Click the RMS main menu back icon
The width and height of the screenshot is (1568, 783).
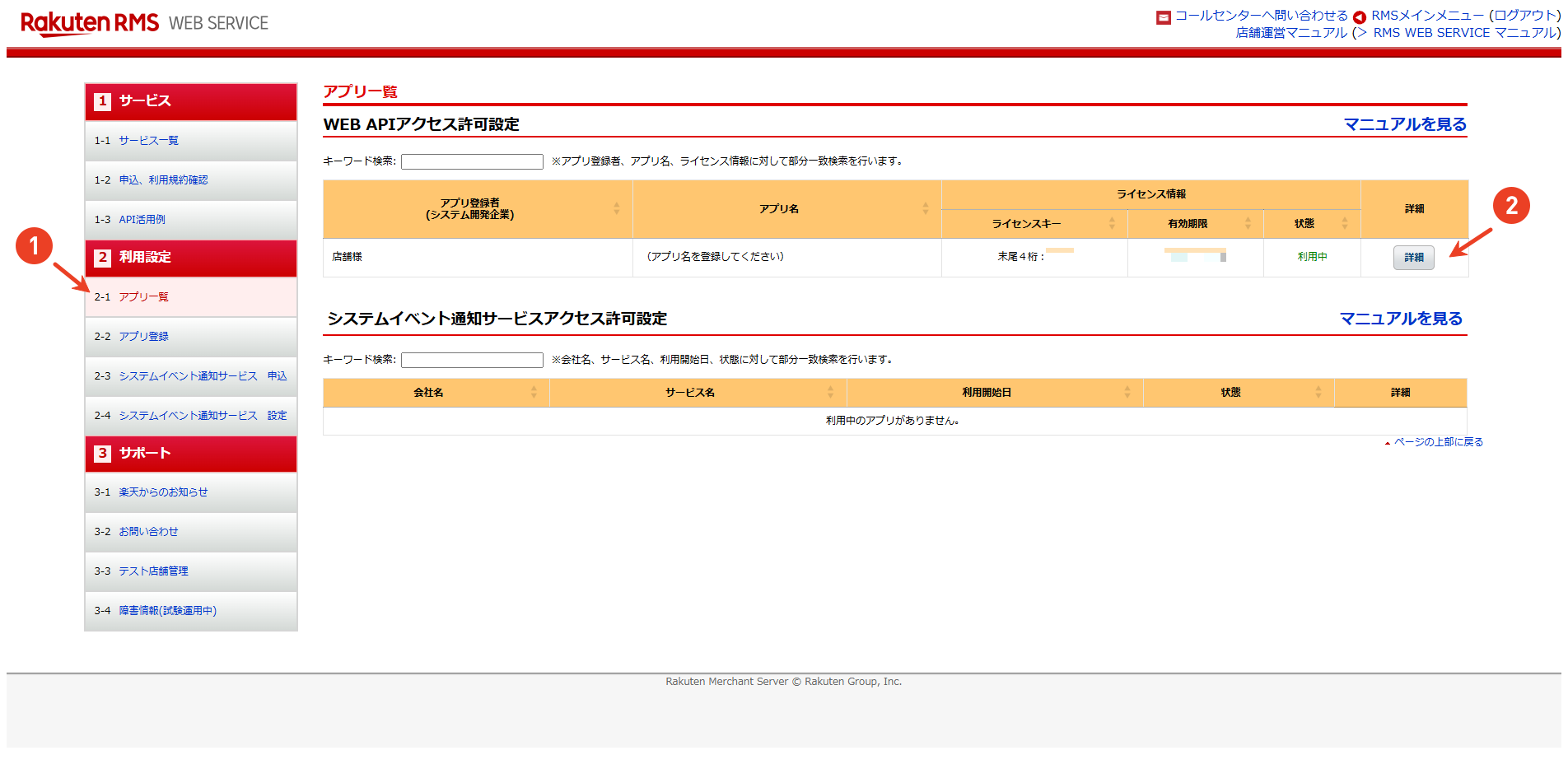1360,17
